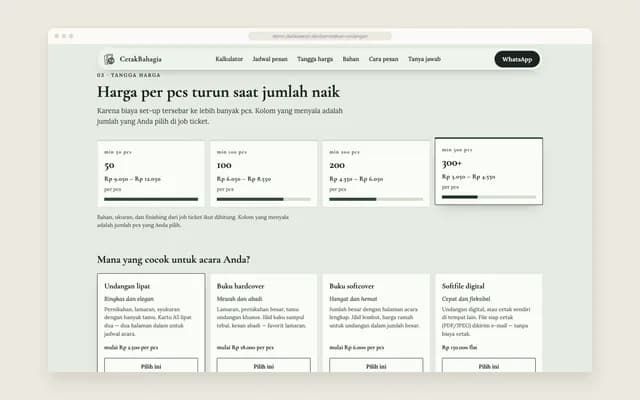This screenshot has width=640, height=400.
Task: Click the progress bar in the 300+ card
Action: 489,197
